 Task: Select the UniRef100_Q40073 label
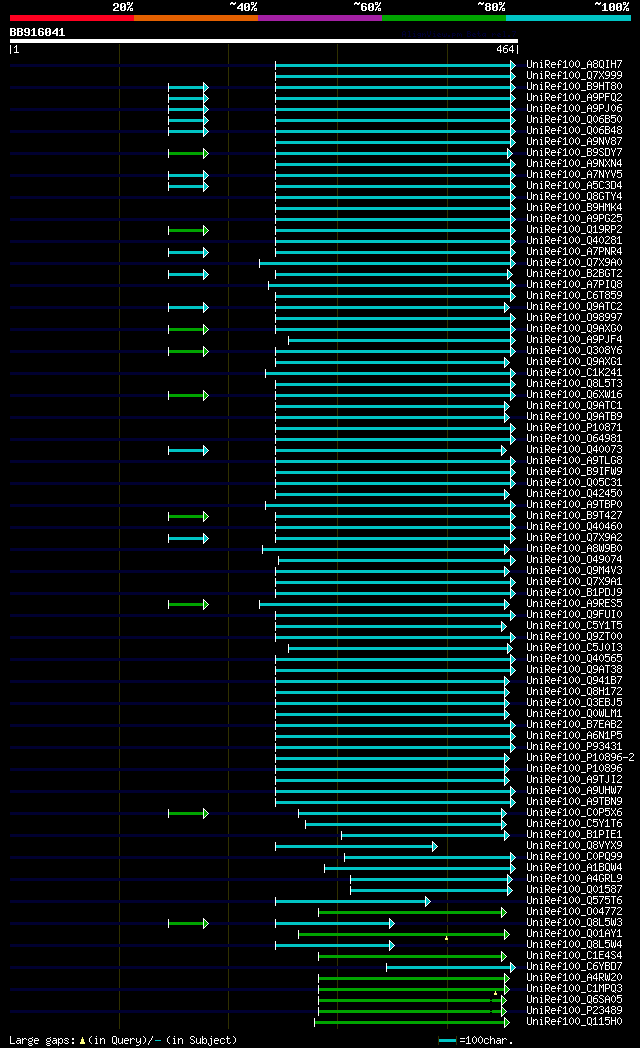point(574,449)
